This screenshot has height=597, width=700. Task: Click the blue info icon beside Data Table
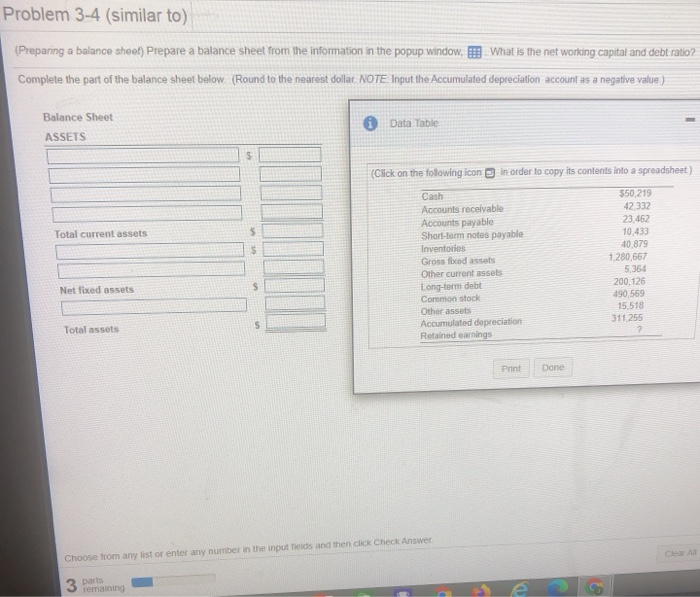pyautogui.click(x=370, y=123)
